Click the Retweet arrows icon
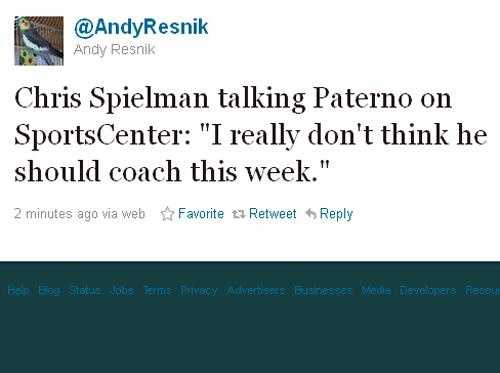The image size is (500, 373). point(239,214)
